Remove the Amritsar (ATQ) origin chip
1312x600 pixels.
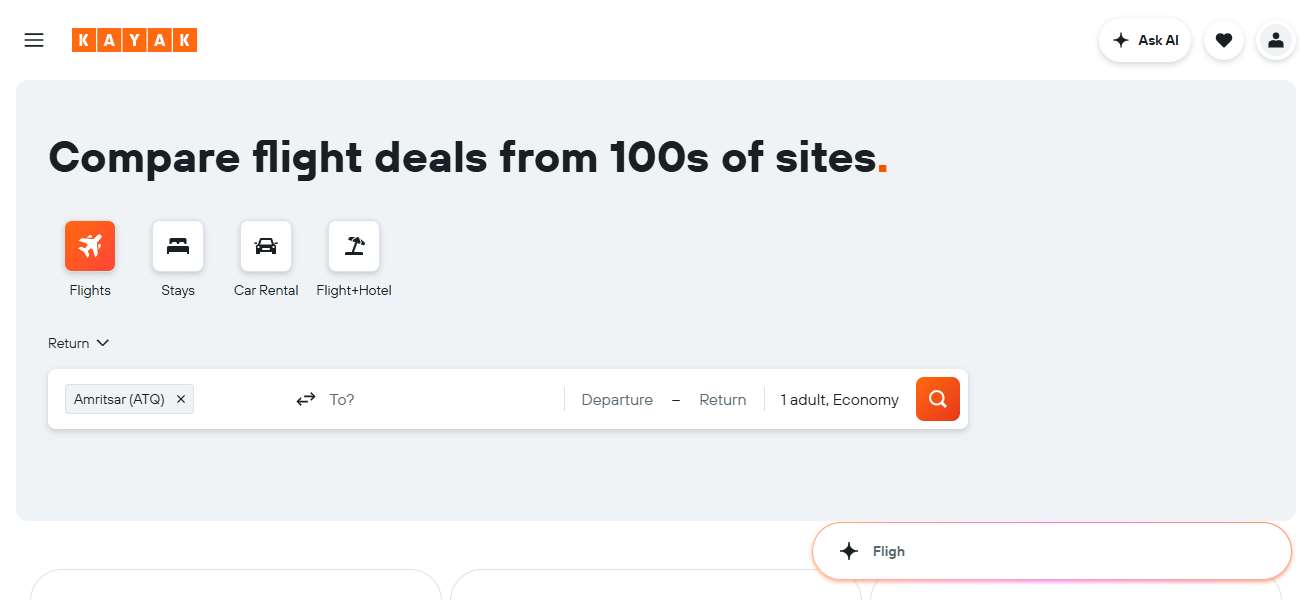coord(181,399)
